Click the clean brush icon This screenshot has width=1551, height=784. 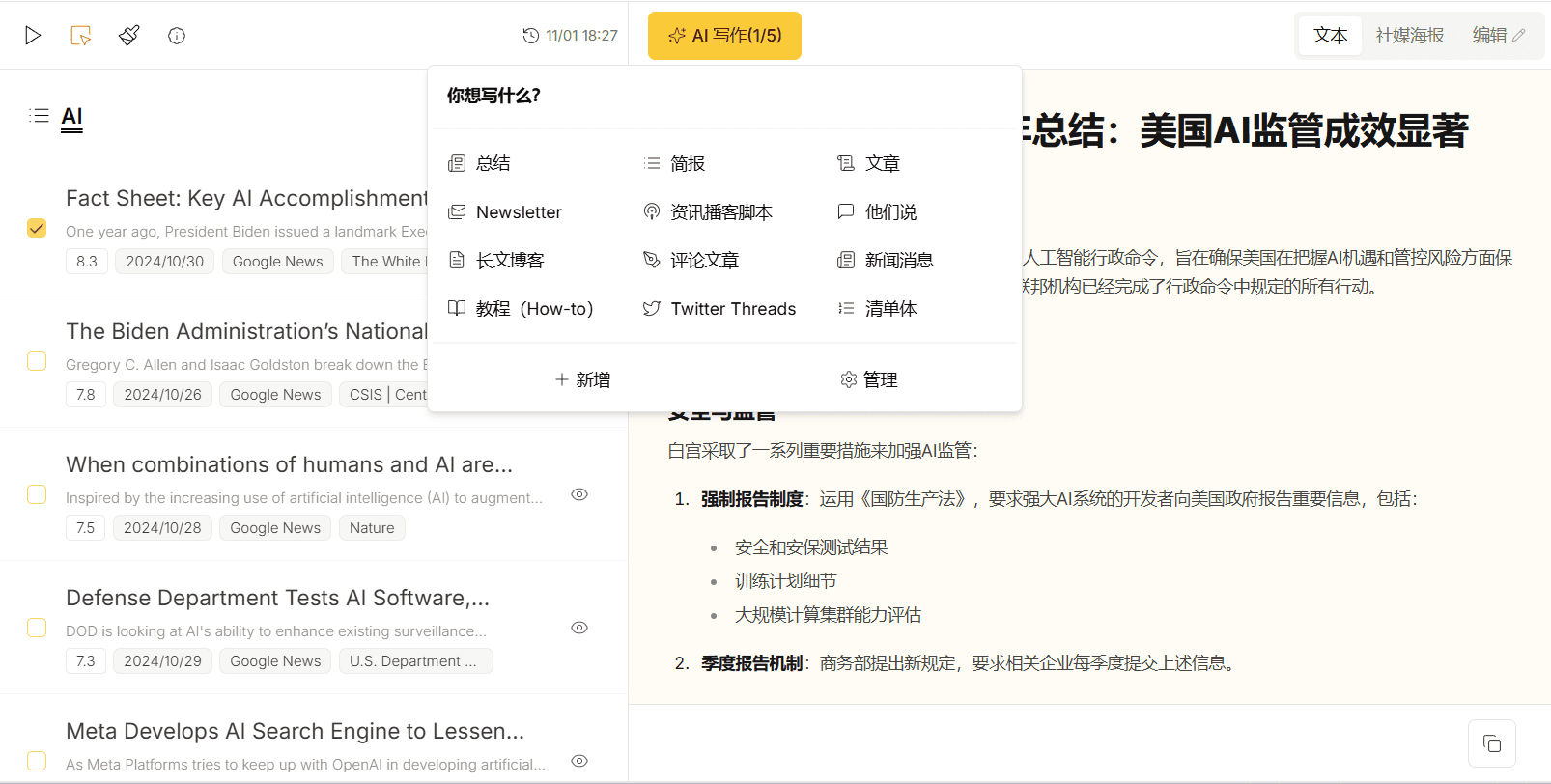[129, 36]
